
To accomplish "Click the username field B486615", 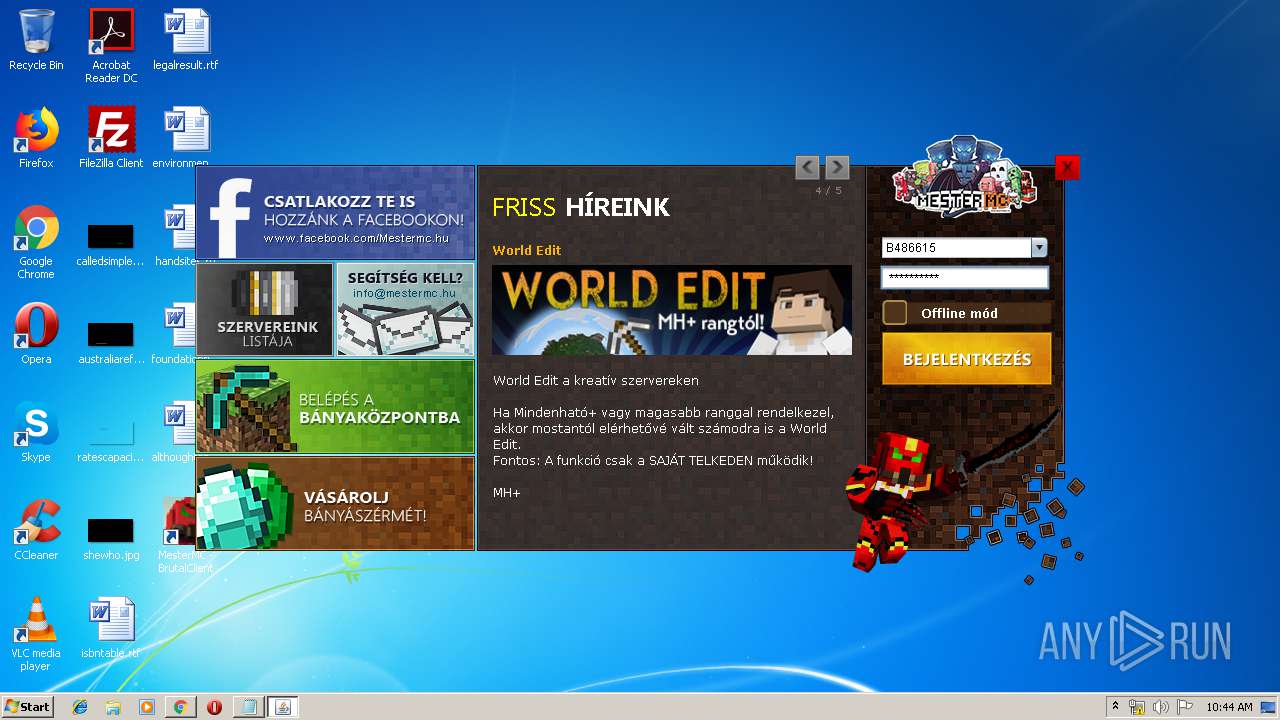I will [x=956, y=248].
